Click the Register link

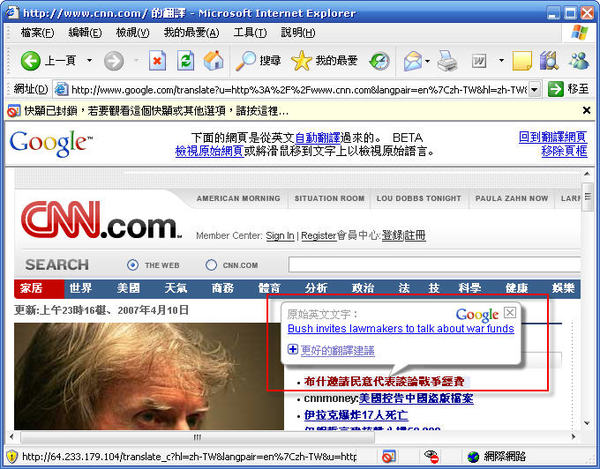[318, 236]
